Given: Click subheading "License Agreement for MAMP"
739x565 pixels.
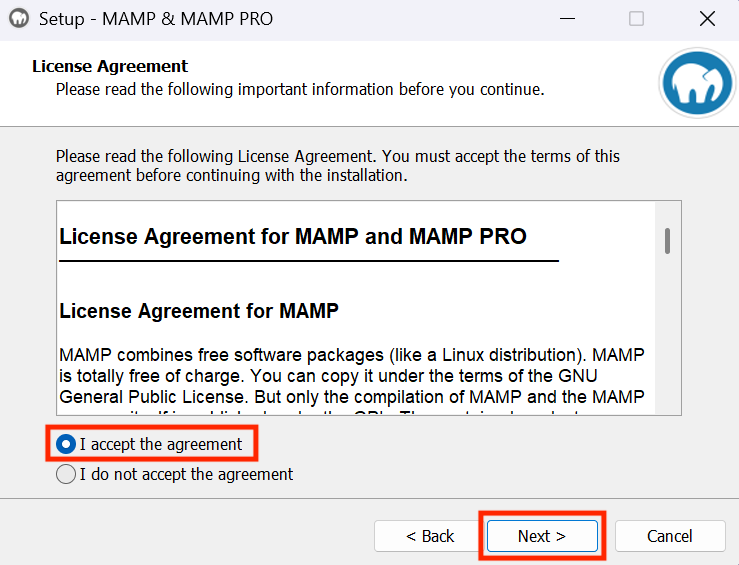Looking at the screenshot, I should click(x=199, y=311).
